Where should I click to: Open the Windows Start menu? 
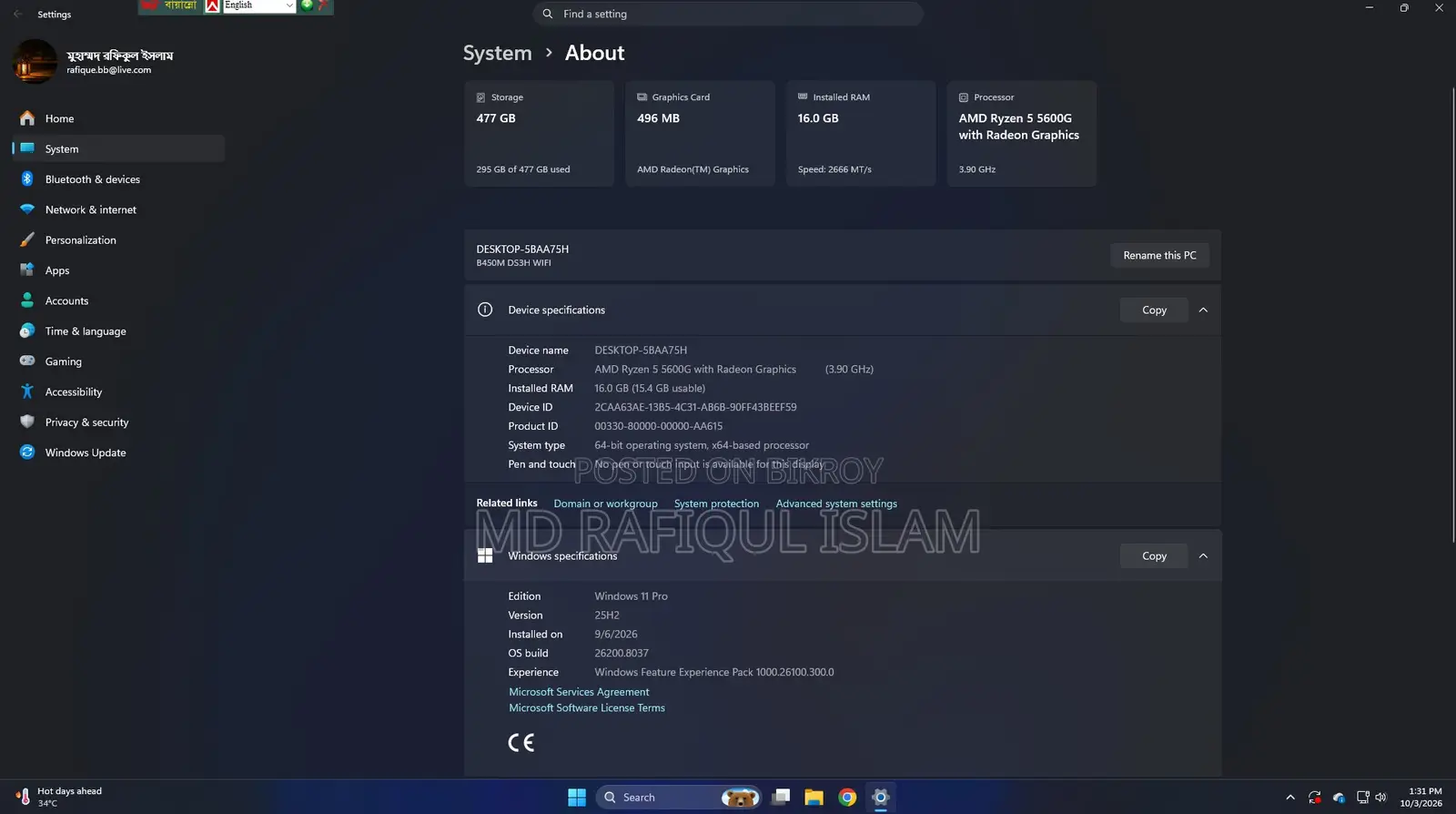point(577,798)
